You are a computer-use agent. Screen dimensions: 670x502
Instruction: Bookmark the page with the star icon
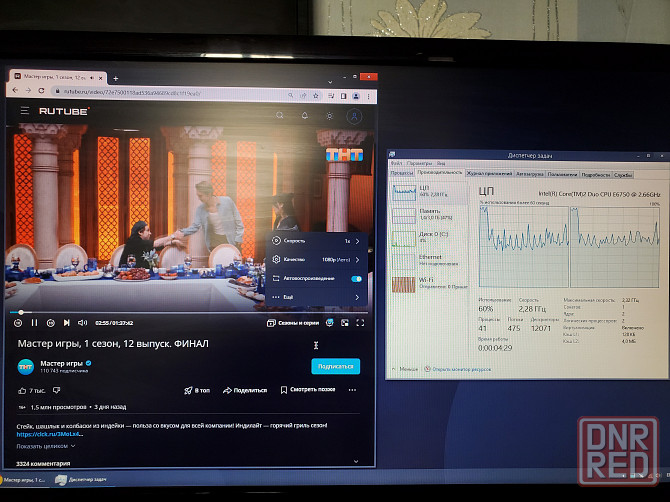point(316,95)
